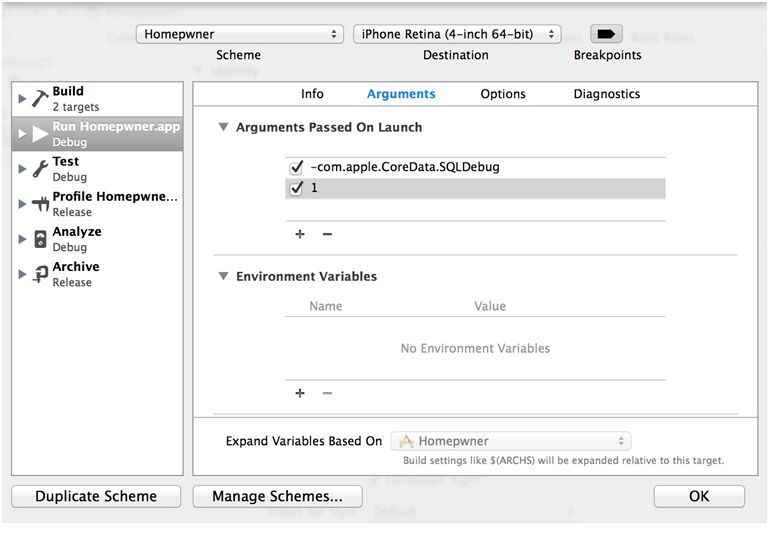Click the Test wrench icon
The height and width of the screenshot is (539, 768).
(40, 169)
